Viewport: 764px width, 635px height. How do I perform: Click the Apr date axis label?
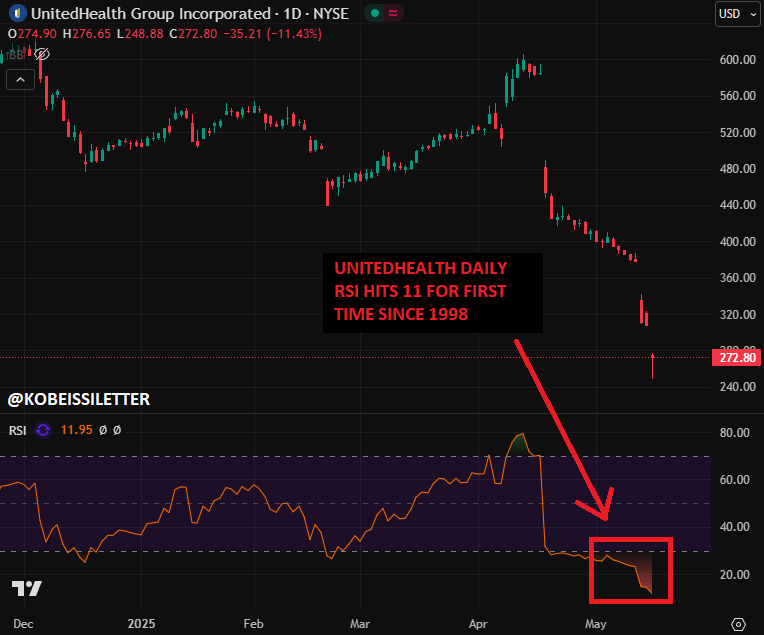(x=478, y=624)
